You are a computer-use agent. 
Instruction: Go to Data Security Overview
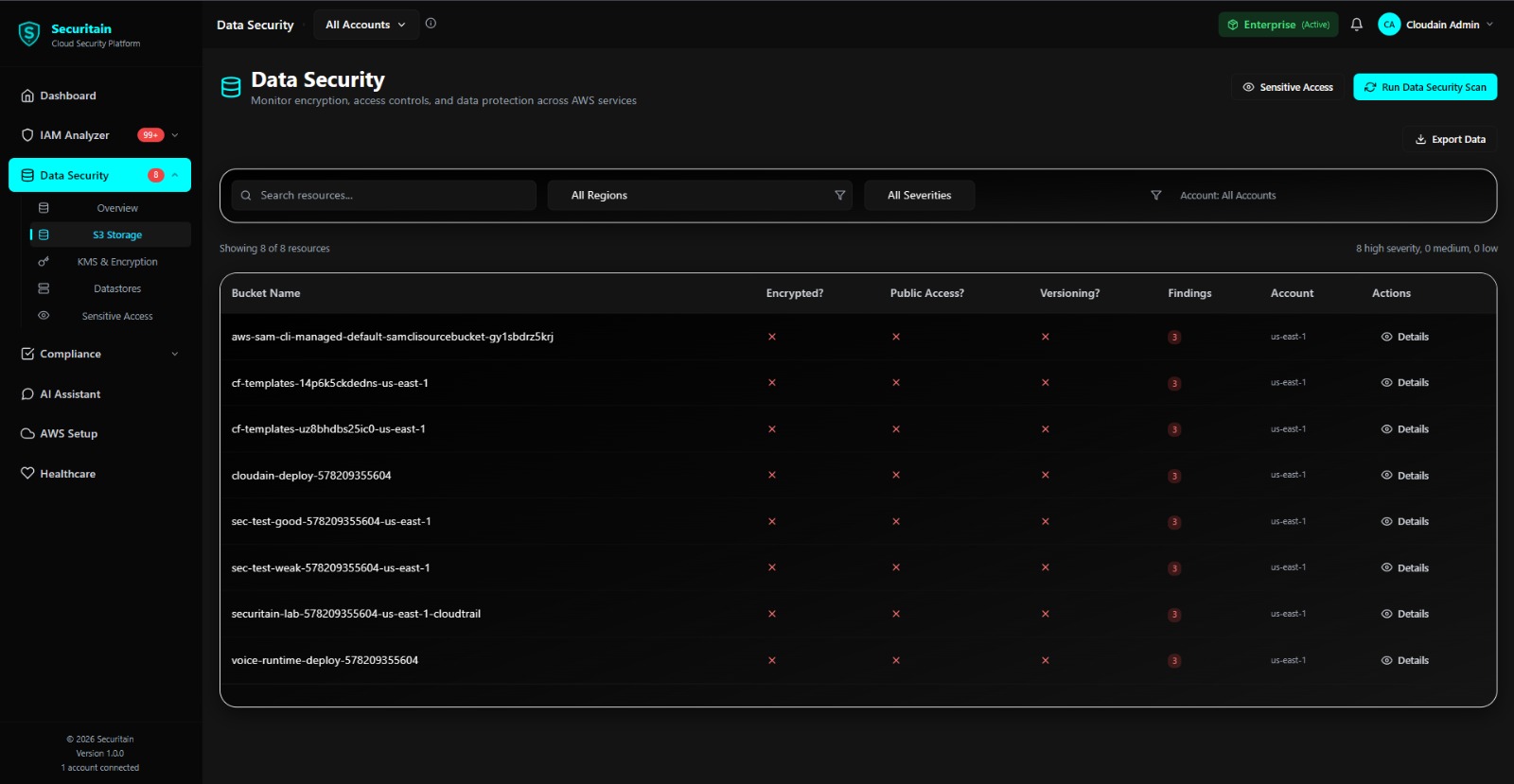pos(110,208)
